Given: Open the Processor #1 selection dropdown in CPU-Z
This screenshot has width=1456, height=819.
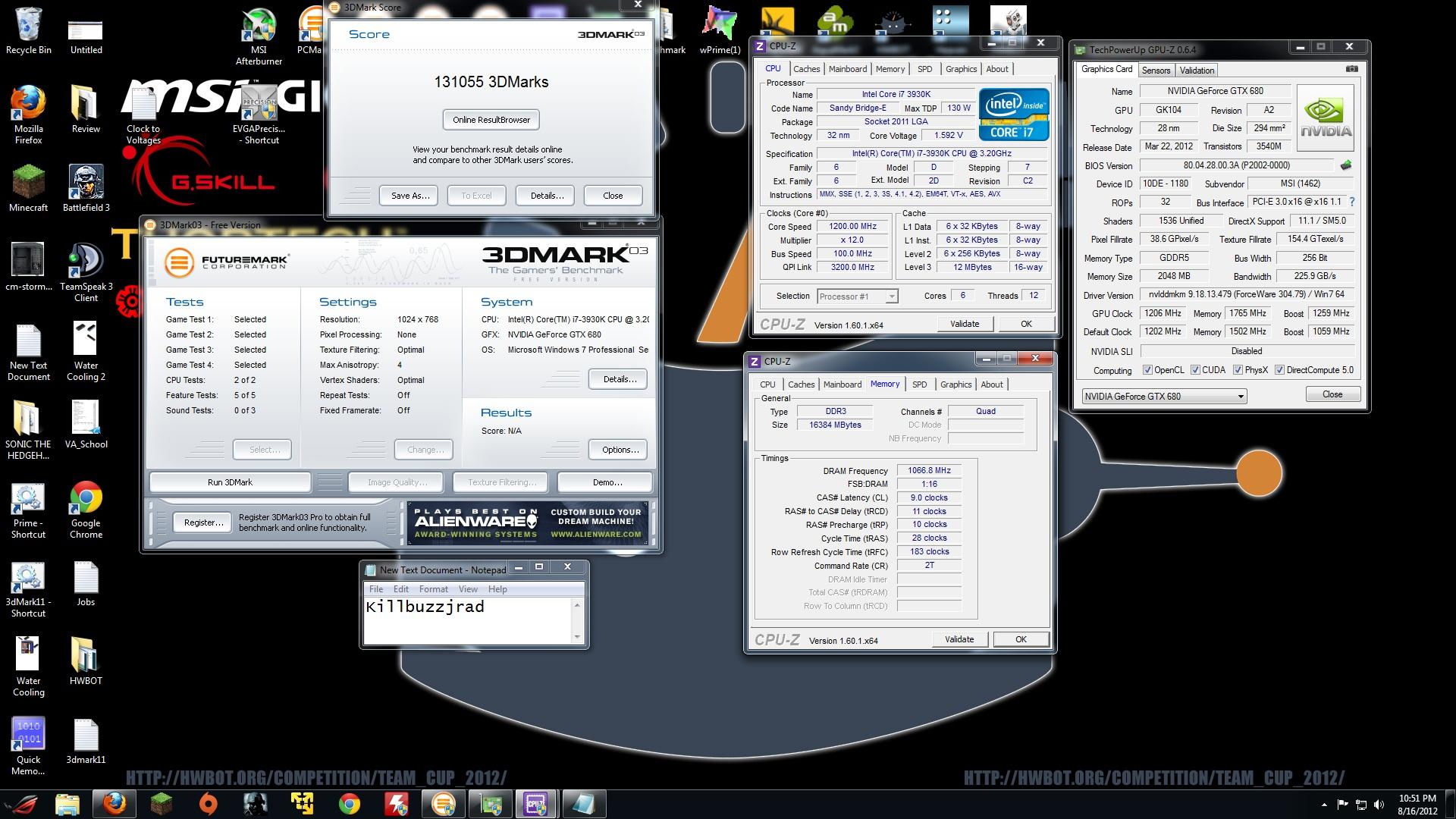Looking at the screenshot, I should [857, 296].
